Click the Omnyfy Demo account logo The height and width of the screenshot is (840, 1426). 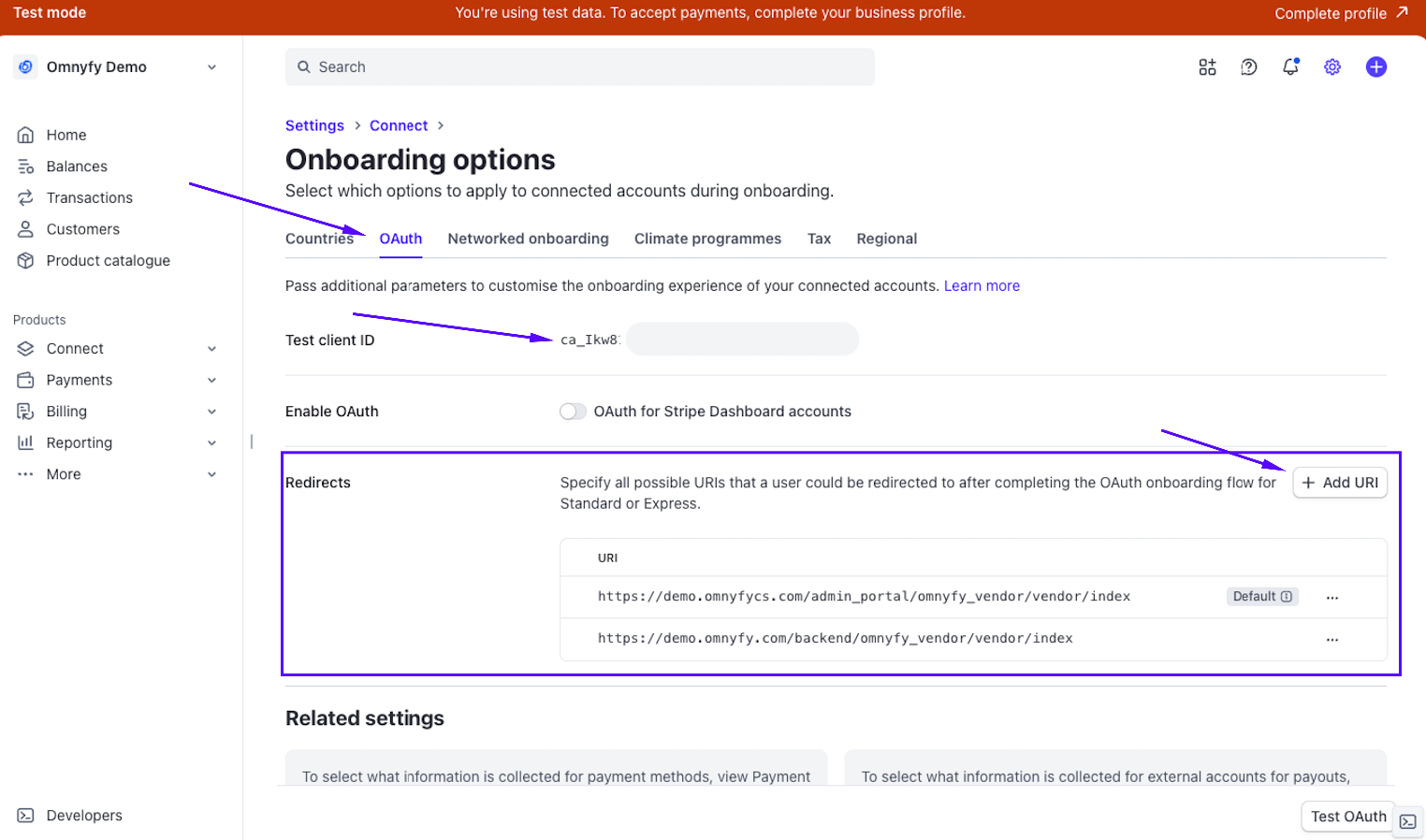25,66
